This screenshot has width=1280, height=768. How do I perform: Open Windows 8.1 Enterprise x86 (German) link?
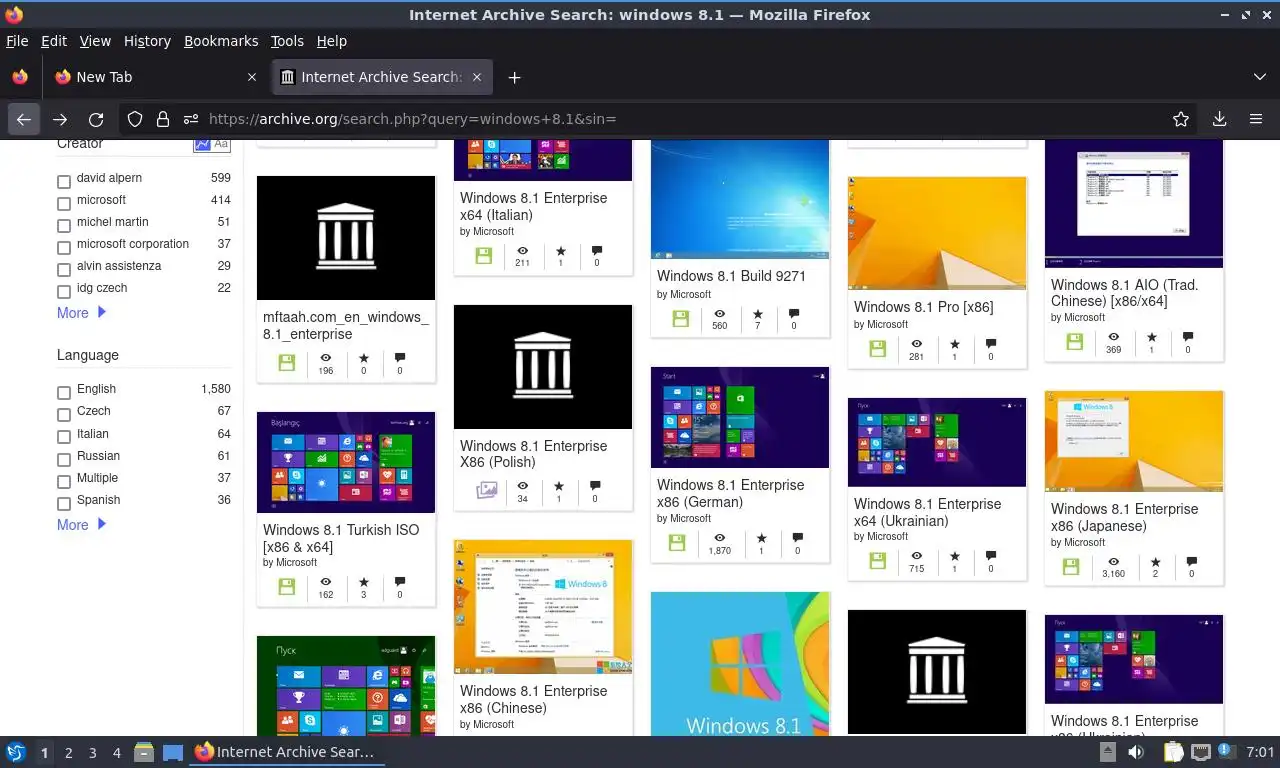point(731,493)
